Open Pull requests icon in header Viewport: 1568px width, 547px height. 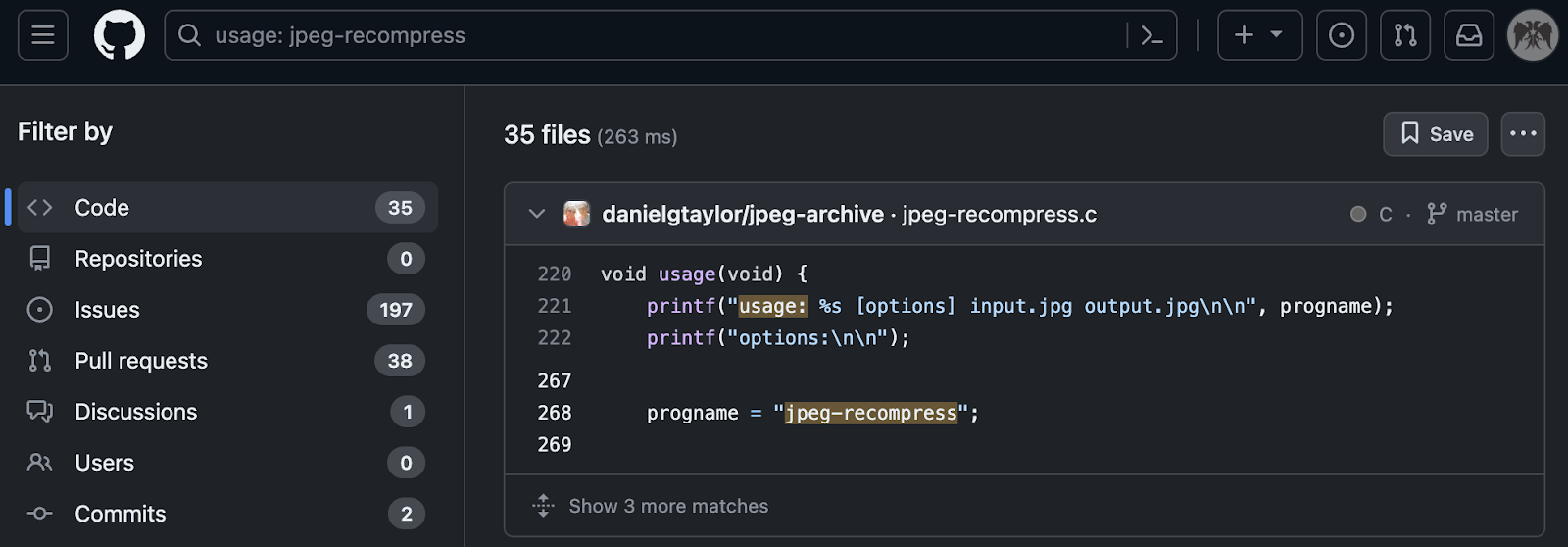point(1404,35)
